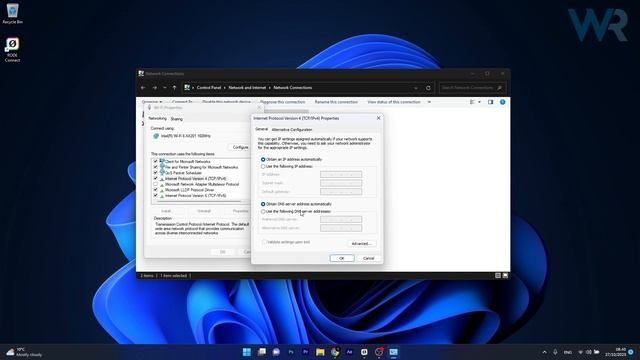Screen dimensions: 640x360
Task: Select General tab in IPv4 Properties
Action: [261, 129]
